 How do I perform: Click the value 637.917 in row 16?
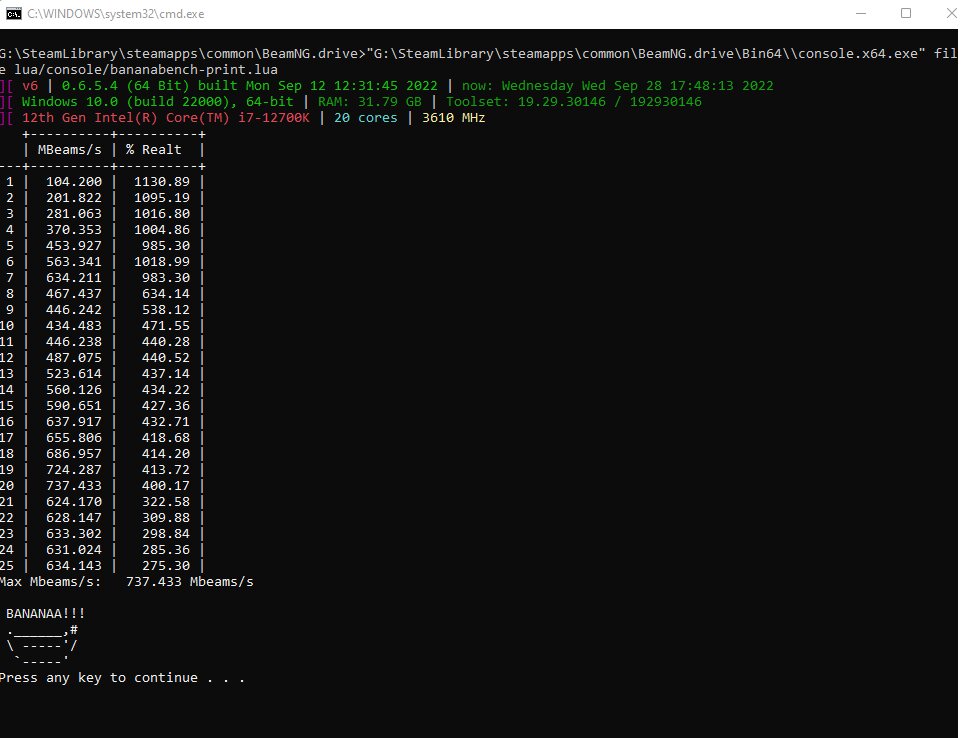(74, 421)
